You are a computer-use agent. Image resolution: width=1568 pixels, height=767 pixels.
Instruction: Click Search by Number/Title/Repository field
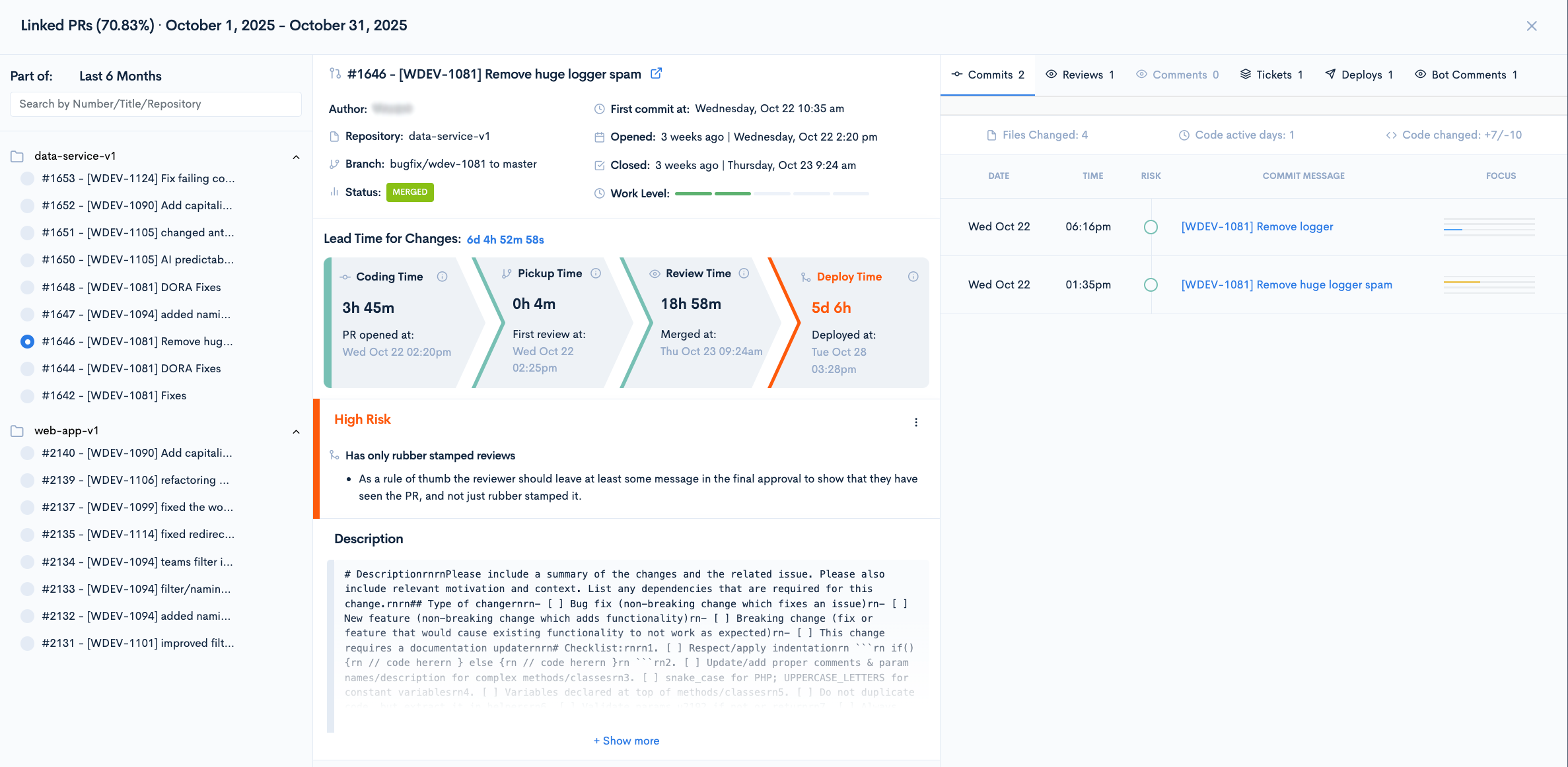(x=156, y=104)
